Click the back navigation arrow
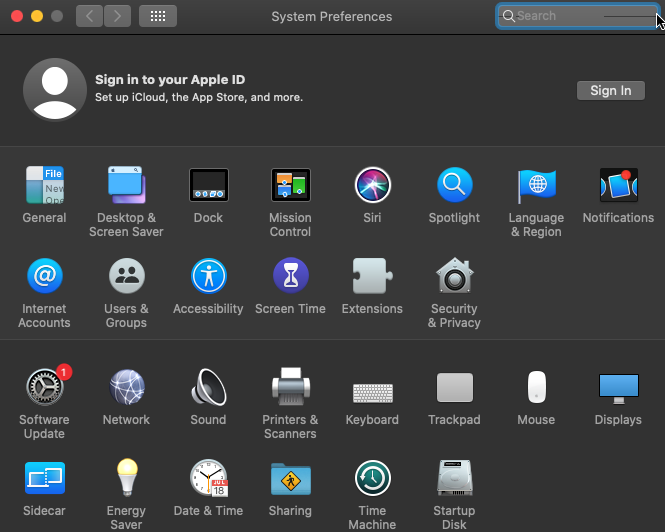Viewport: 665px width, 532px height. 90,16
